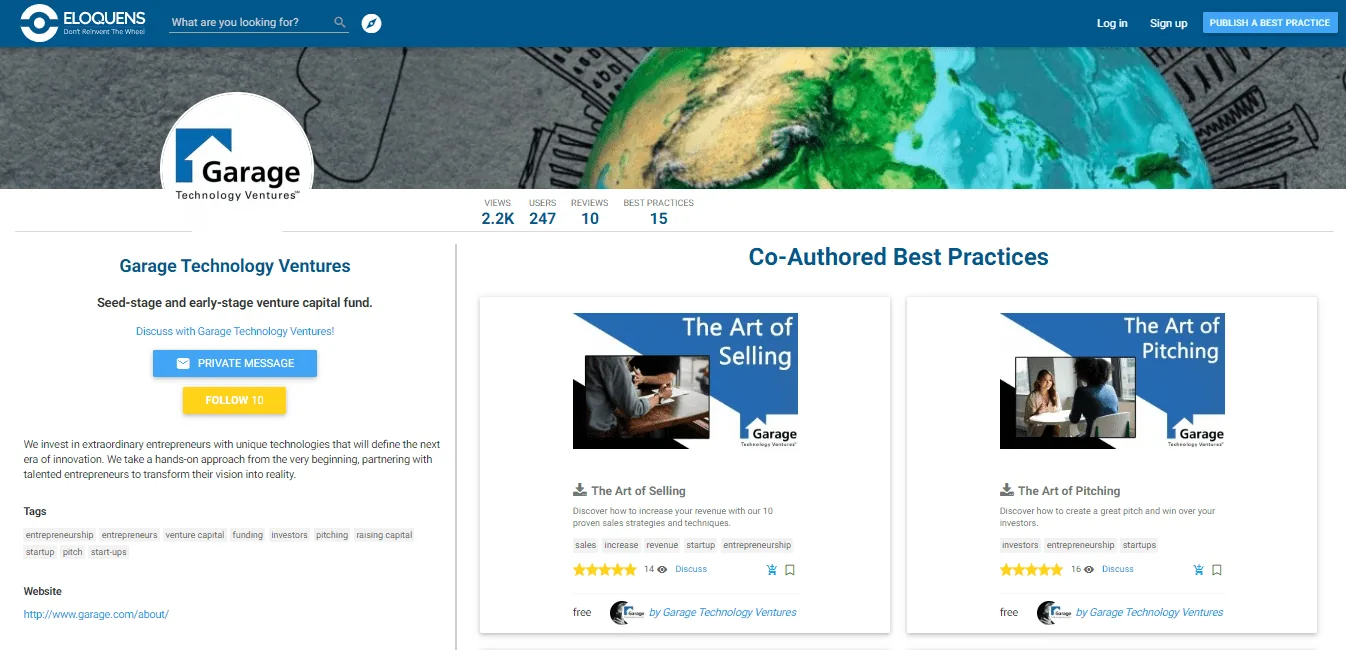Click the star rating of The Art of Pitching
The height and width of the screenshot is (650, 1346).
(1032, 570)
